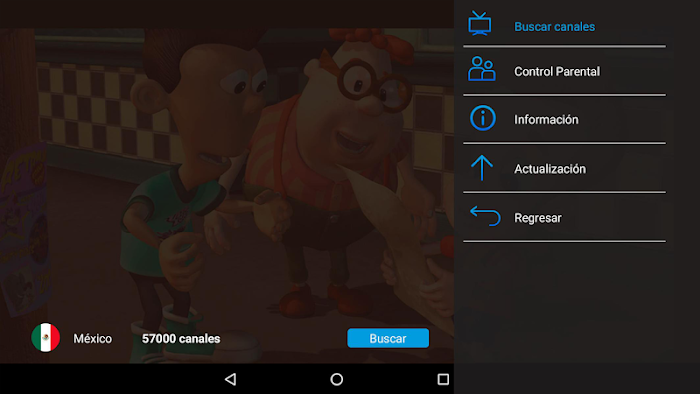Click the Actualización up arrow icon
The width and height of the screenshot is (700, 394).
tap(482, 168)
